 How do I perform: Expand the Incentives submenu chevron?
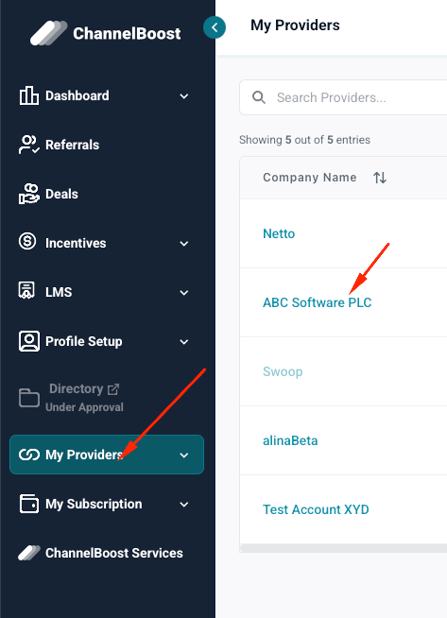[x=184, y=244]
